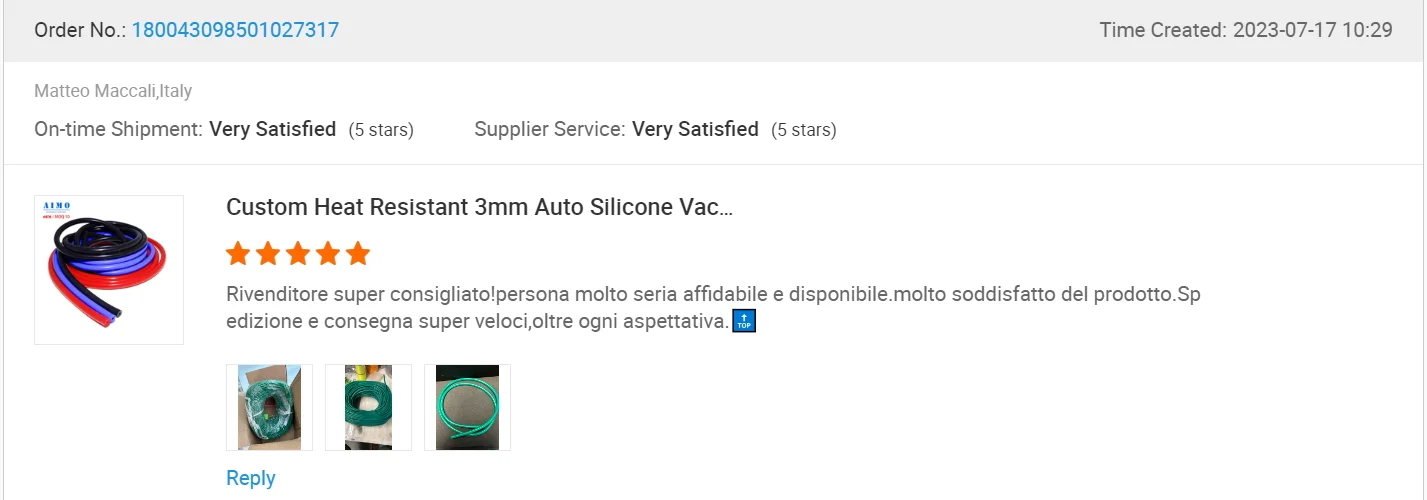Click the Italian review text paragraph
The width and height of the screenshot is (1427, 500).
(713, 308)
